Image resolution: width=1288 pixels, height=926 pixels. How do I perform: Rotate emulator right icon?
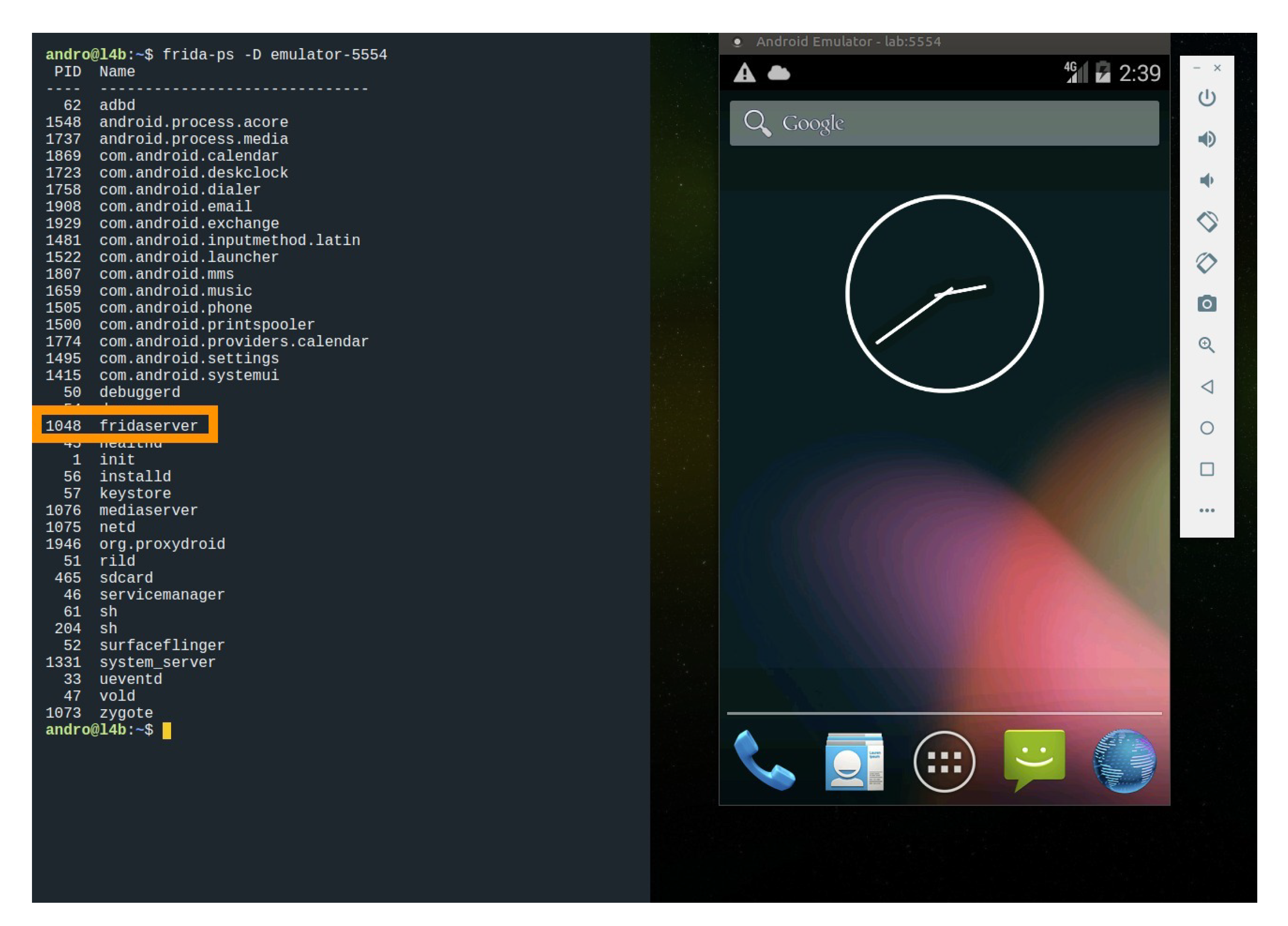pos(1207,263)
